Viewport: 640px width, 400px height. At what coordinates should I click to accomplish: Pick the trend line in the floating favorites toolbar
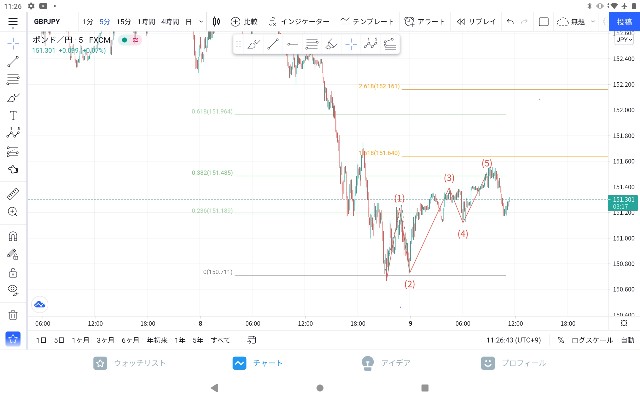[x=273, y=44]
